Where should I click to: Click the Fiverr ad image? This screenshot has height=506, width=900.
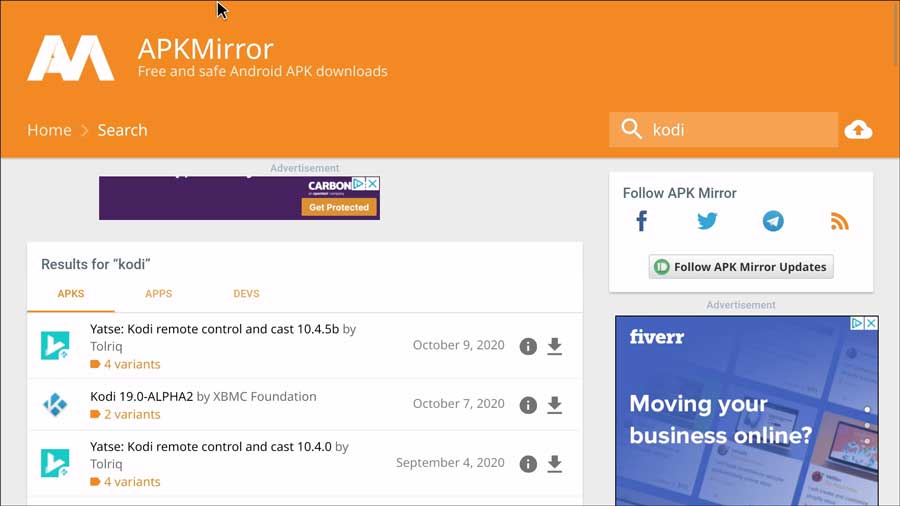click(x=747, y=411)
